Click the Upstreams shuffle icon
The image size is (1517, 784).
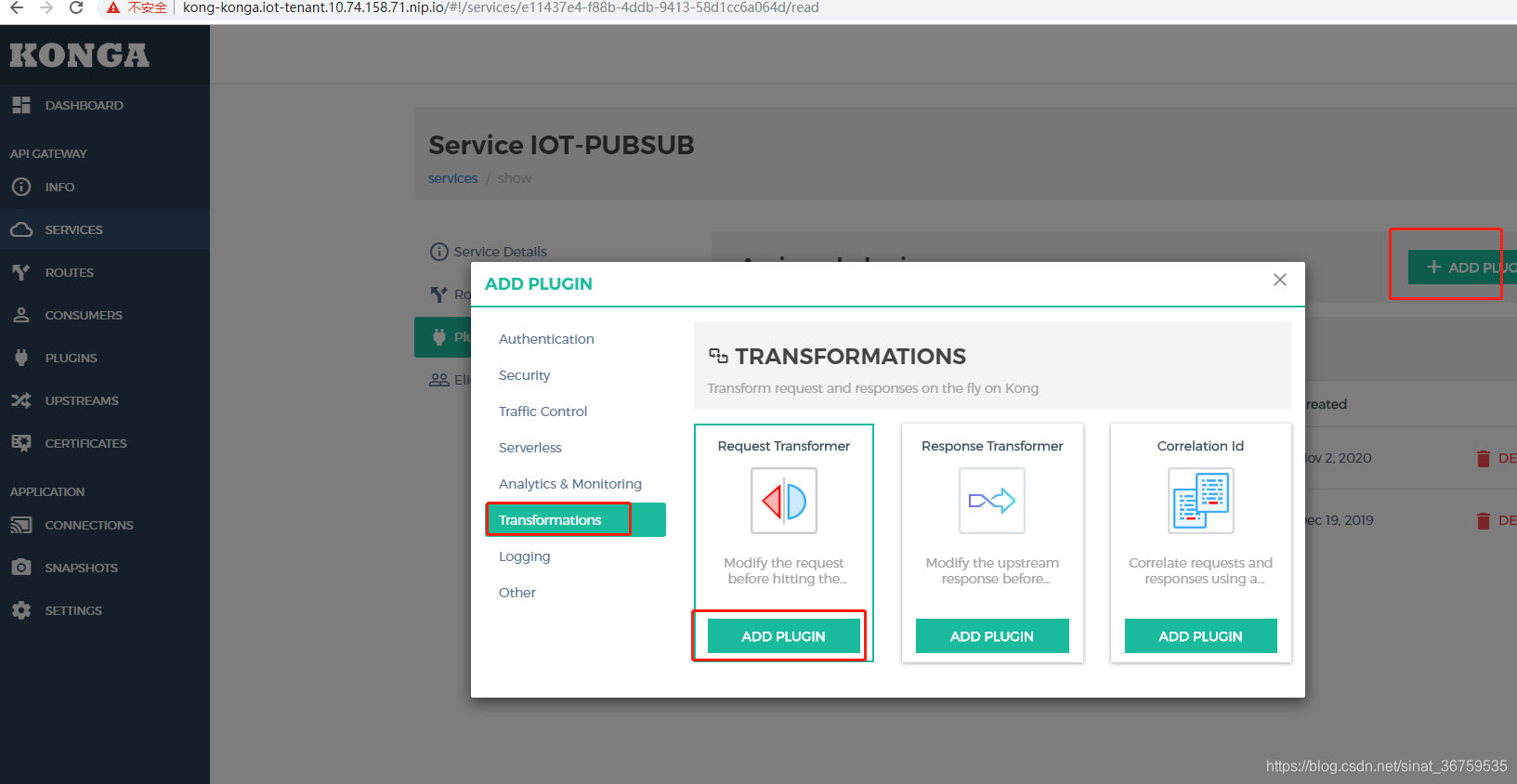click(x=21, y=400)
